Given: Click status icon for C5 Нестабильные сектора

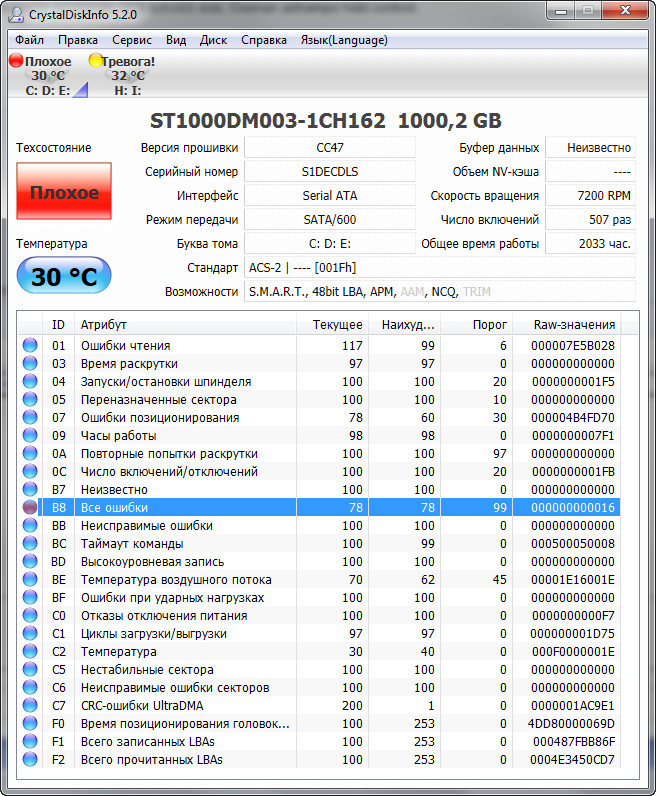Looking at the screenshot, I should [30, 670].
